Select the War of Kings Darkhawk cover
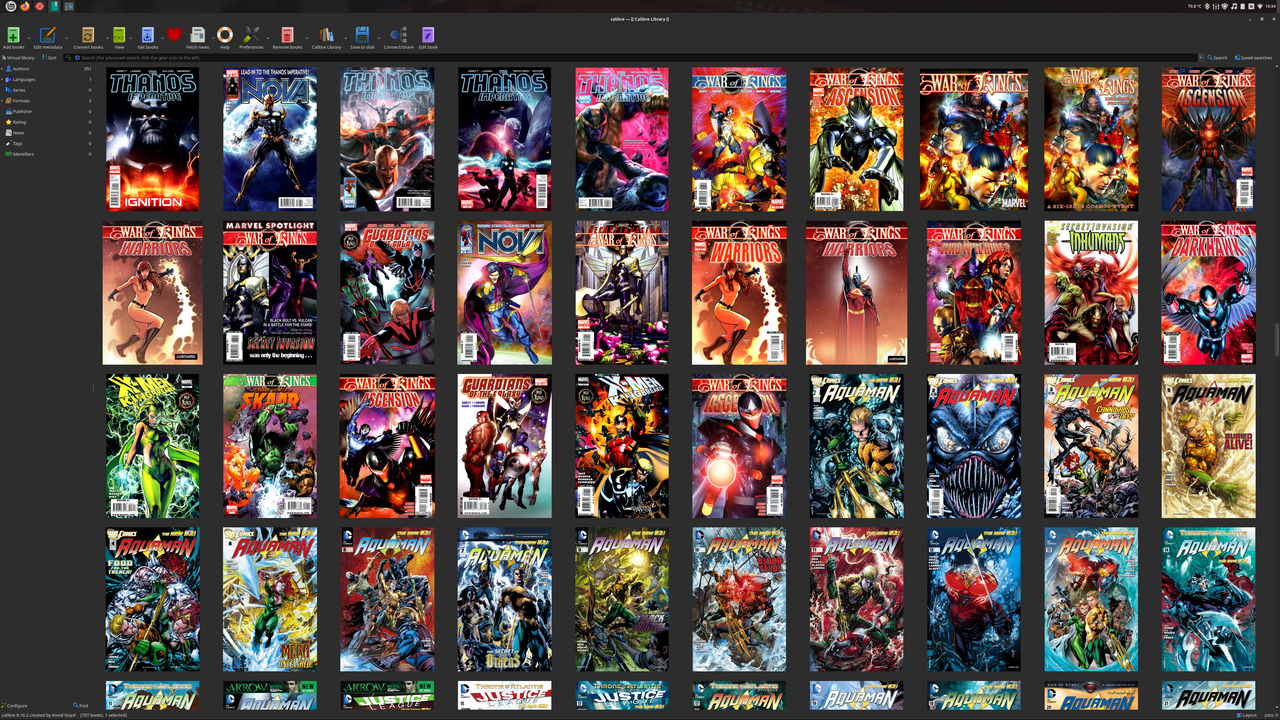 point(1208,293)
